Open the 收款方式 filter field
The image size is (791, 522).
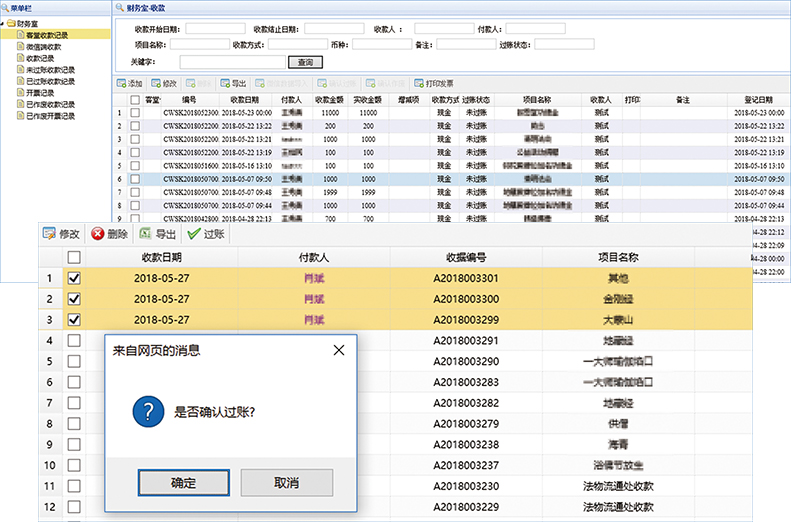(298, 44)
